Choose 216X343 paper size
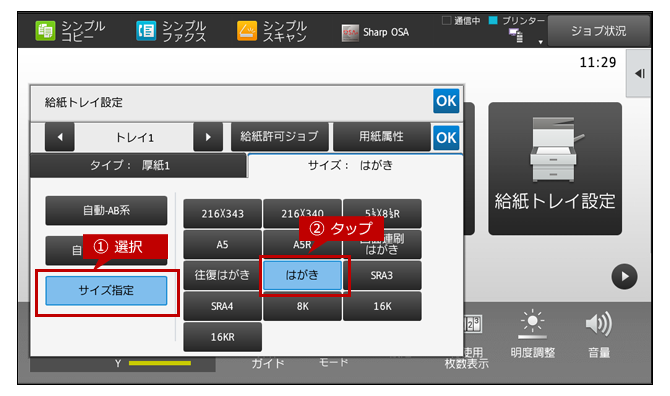 click(x=223, y=213)
